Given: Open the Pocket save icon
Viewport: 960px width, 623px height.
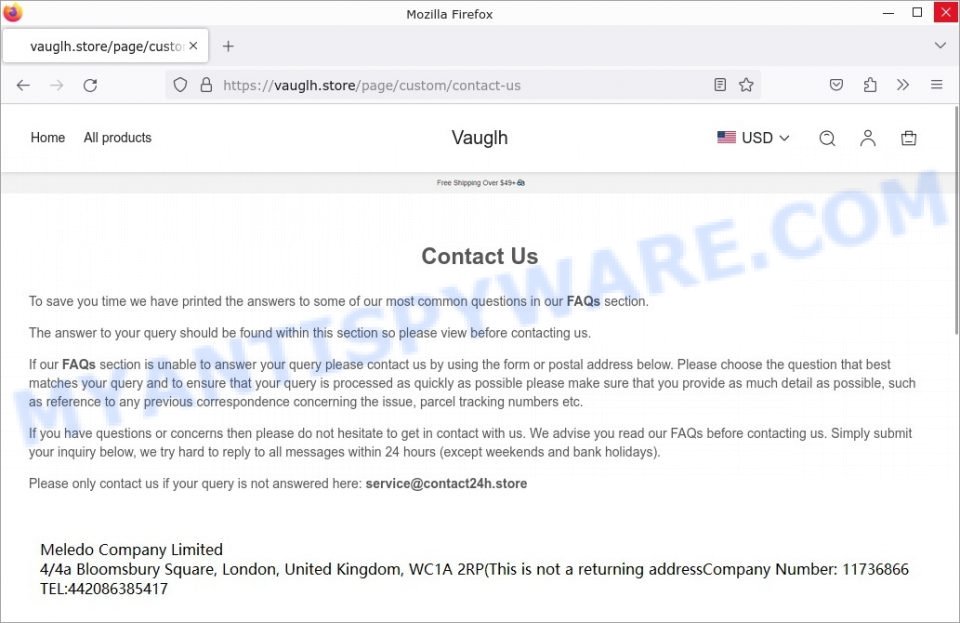Looking at the screenshot, I should click(x=836, y=85).
